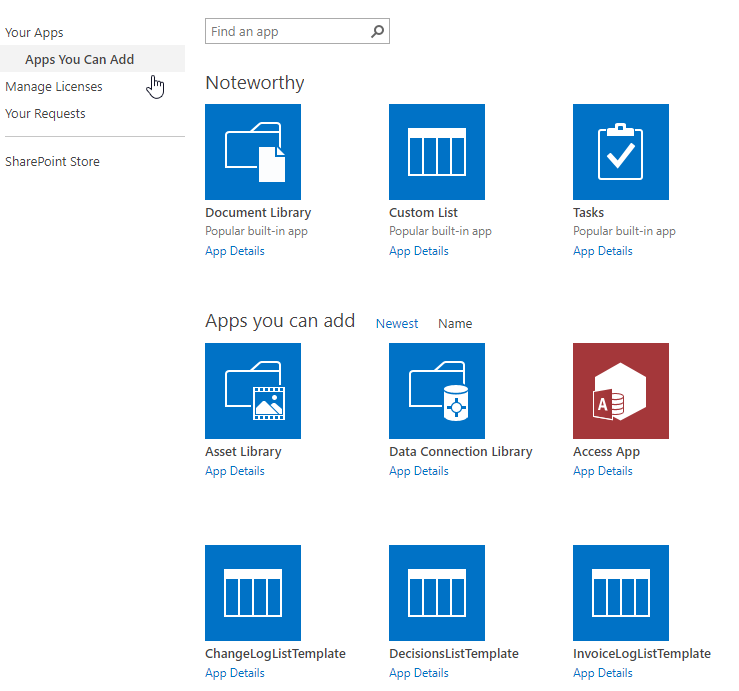View App Details for InvoiceLogListTemplate

coord(603,673)
